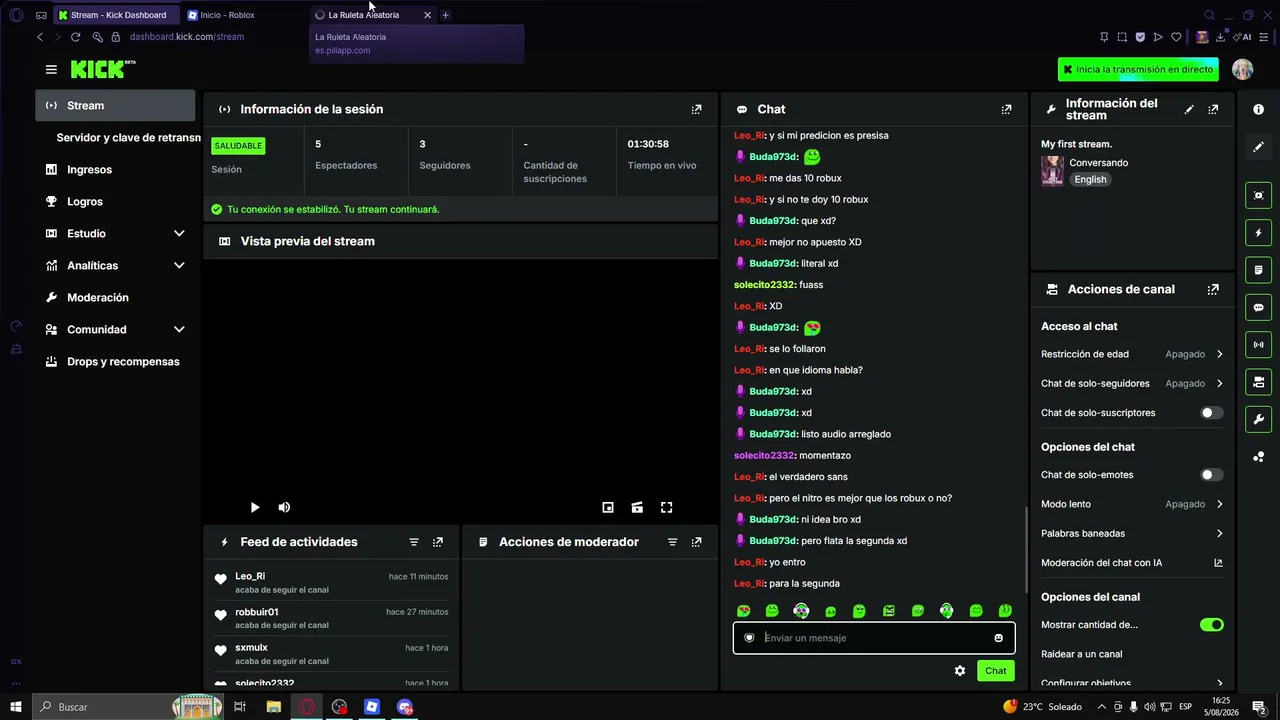Pop out the Chat panel
Screen dimensions: 1280x720
point(1006,109)
